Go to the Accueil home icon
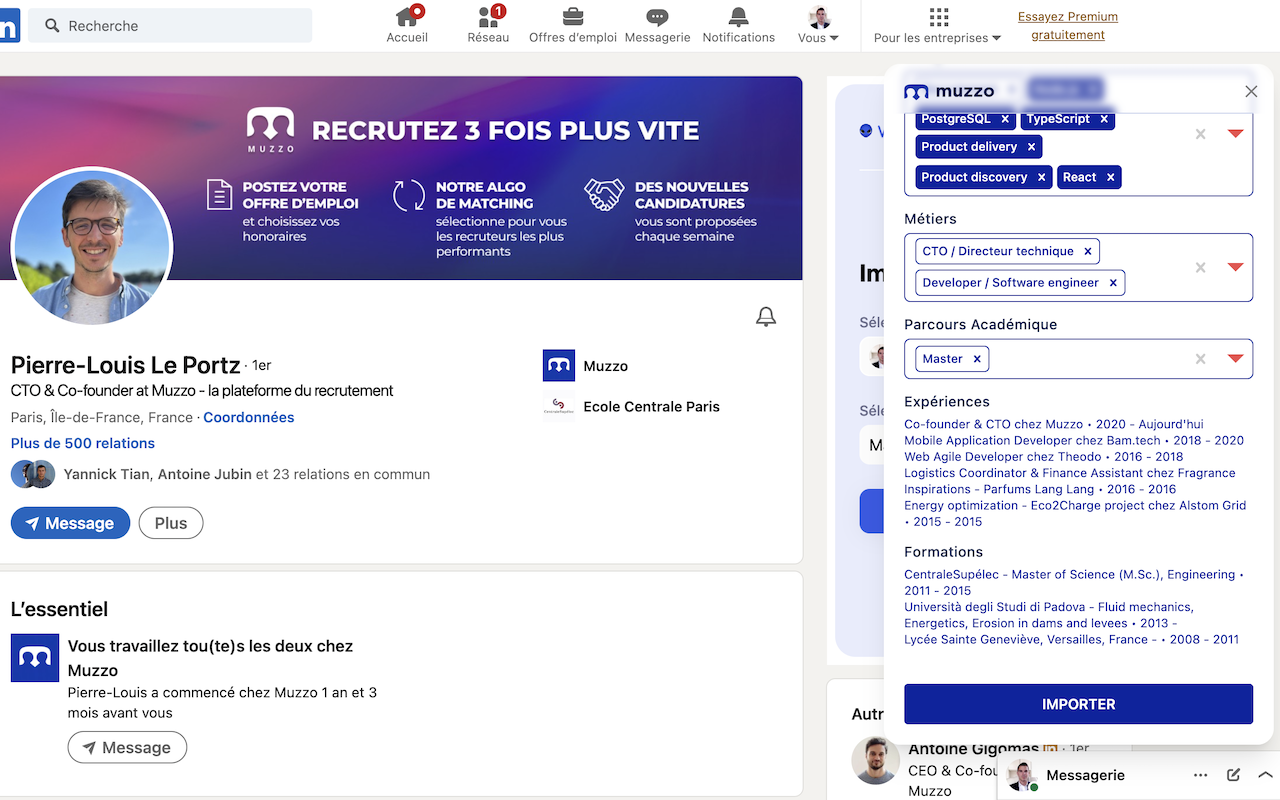 [407, 16]
